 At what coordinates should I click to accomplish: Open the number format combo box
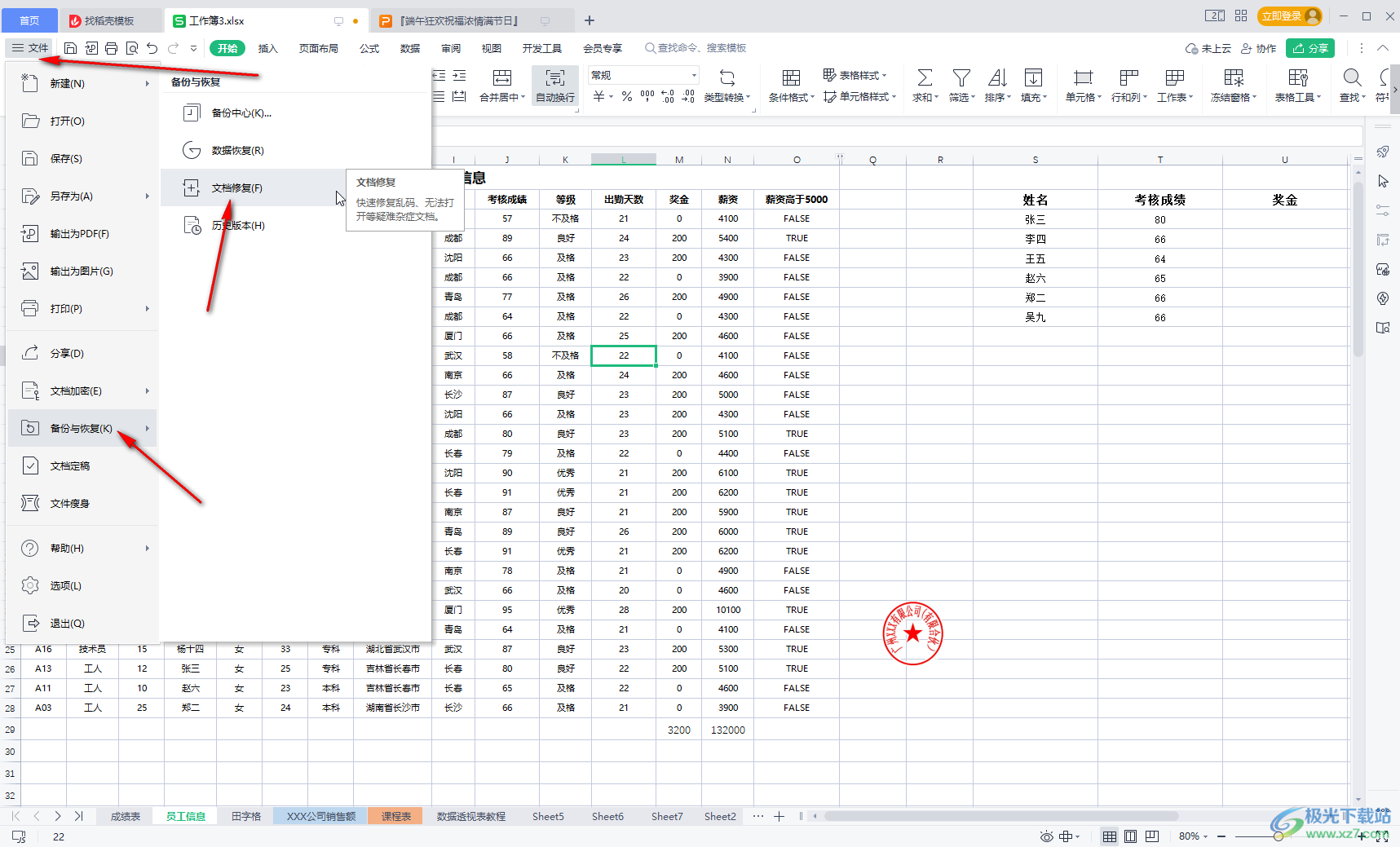[x=643, y=75]
